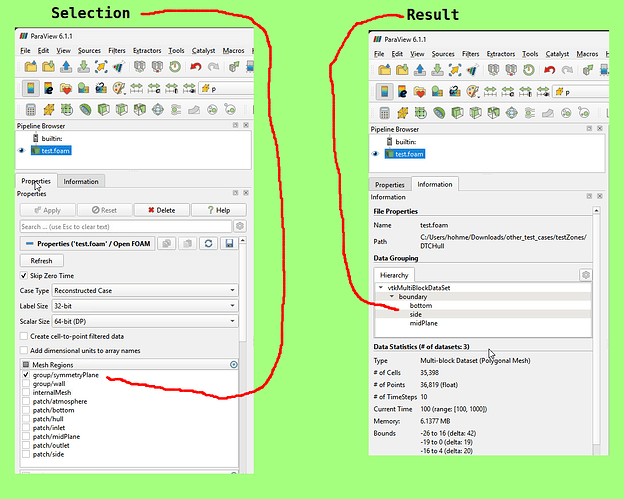Viewport: 624px width, 499px height.
Task: Open color array 'p' combo, Result window
Action: click(x=581, y=92)
